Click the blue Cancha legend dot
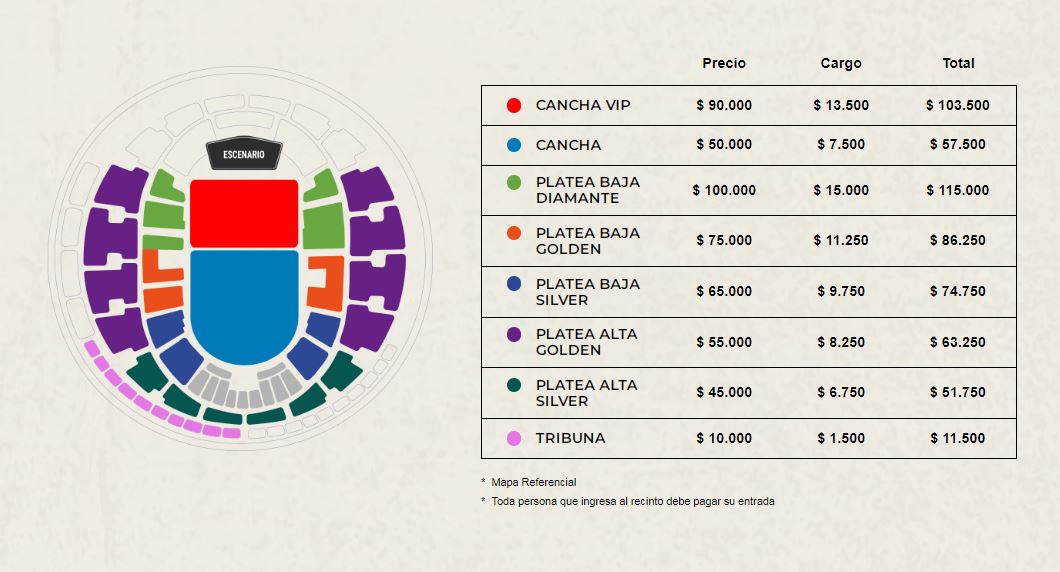The image size is (1060, 572). point(514,145)
